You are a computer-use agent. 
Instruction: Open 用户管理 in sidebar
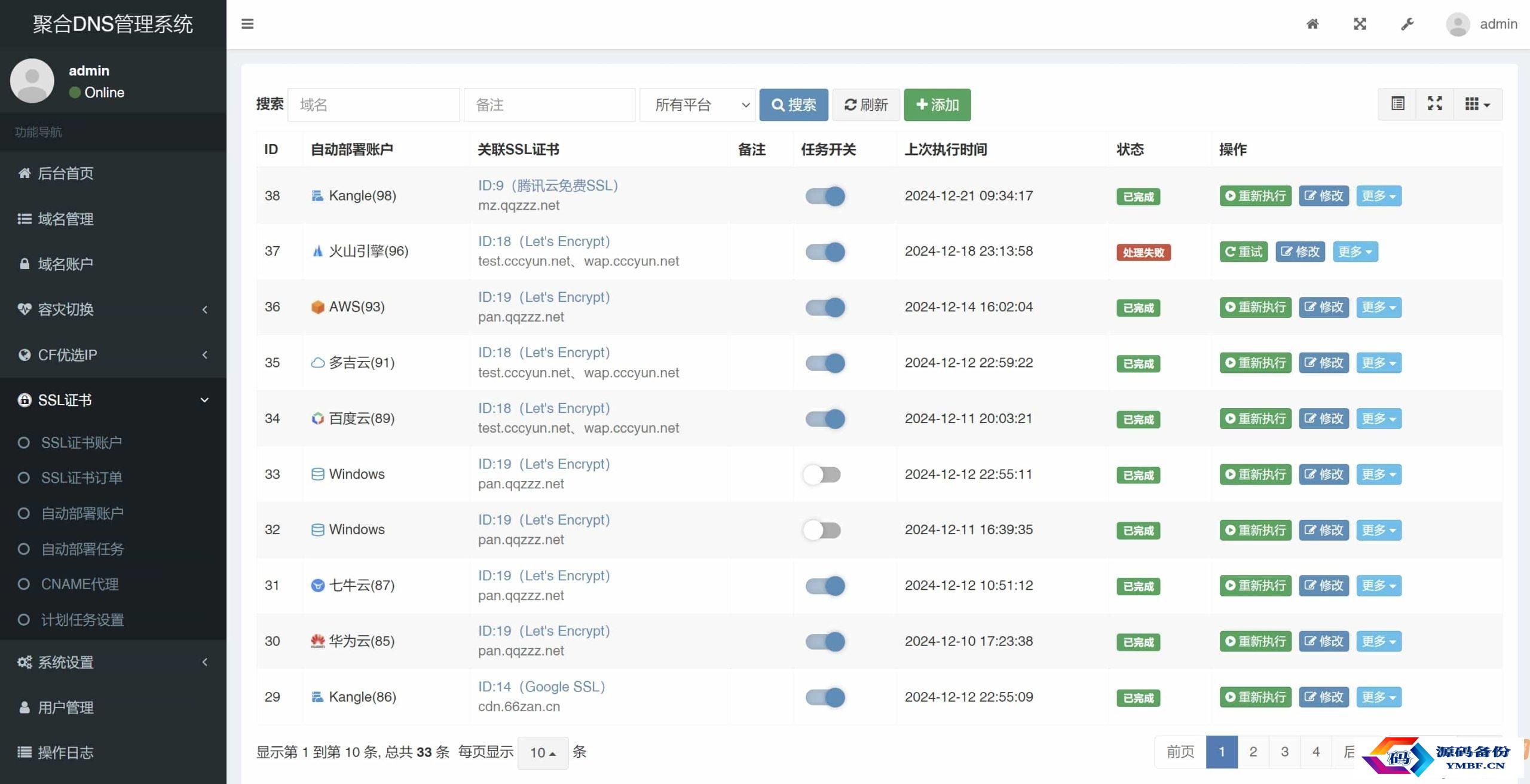tap(113, 708)
